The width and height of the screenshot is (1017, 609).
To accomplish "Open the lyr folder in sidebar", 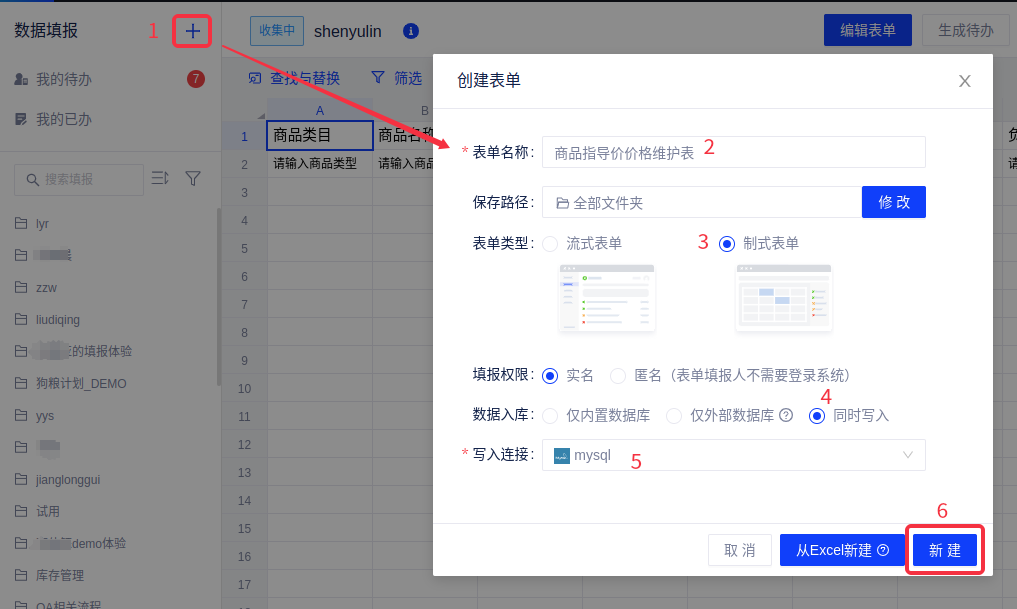I will [x=42, y=223].
